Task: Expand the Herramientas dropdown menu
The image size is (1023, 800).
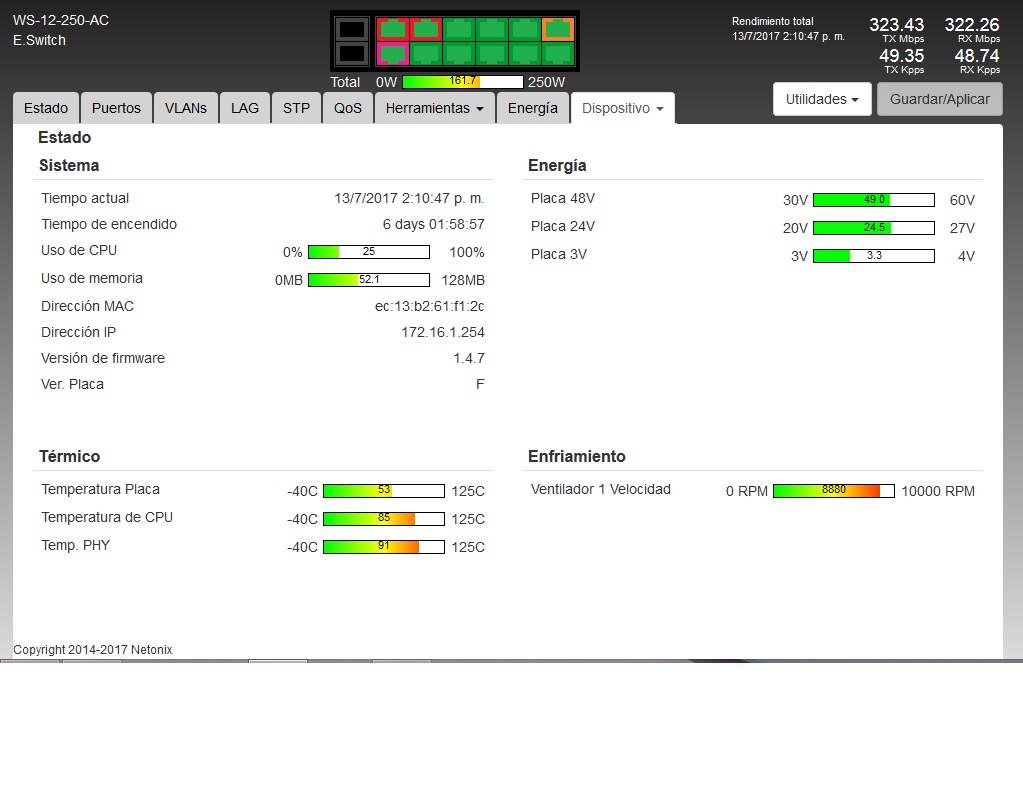Action: [434, 108]
